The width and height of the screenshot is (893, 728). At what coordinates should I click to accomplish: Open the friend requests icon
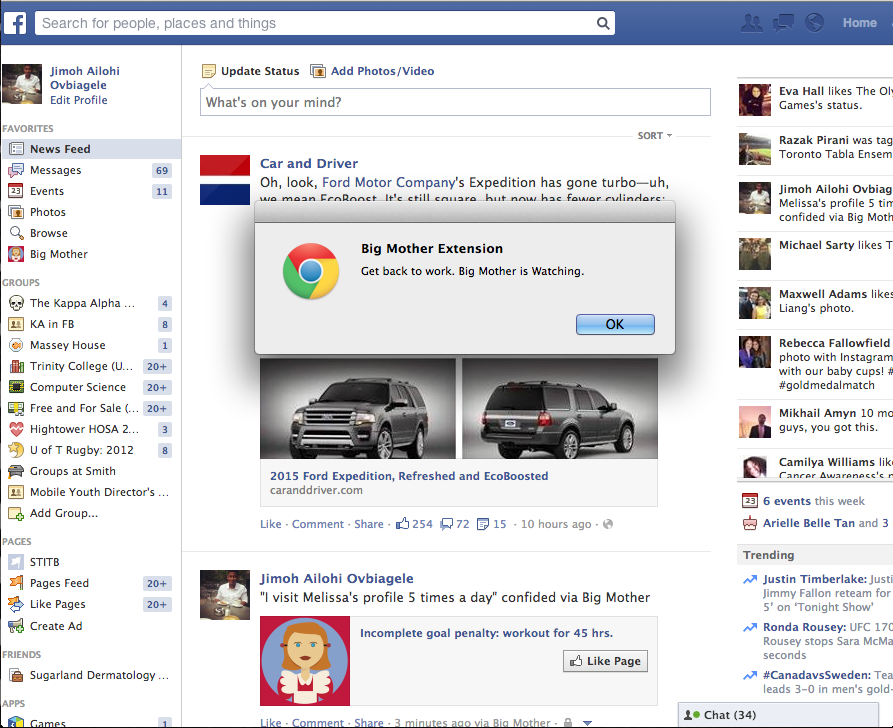(x=752, y=23)
